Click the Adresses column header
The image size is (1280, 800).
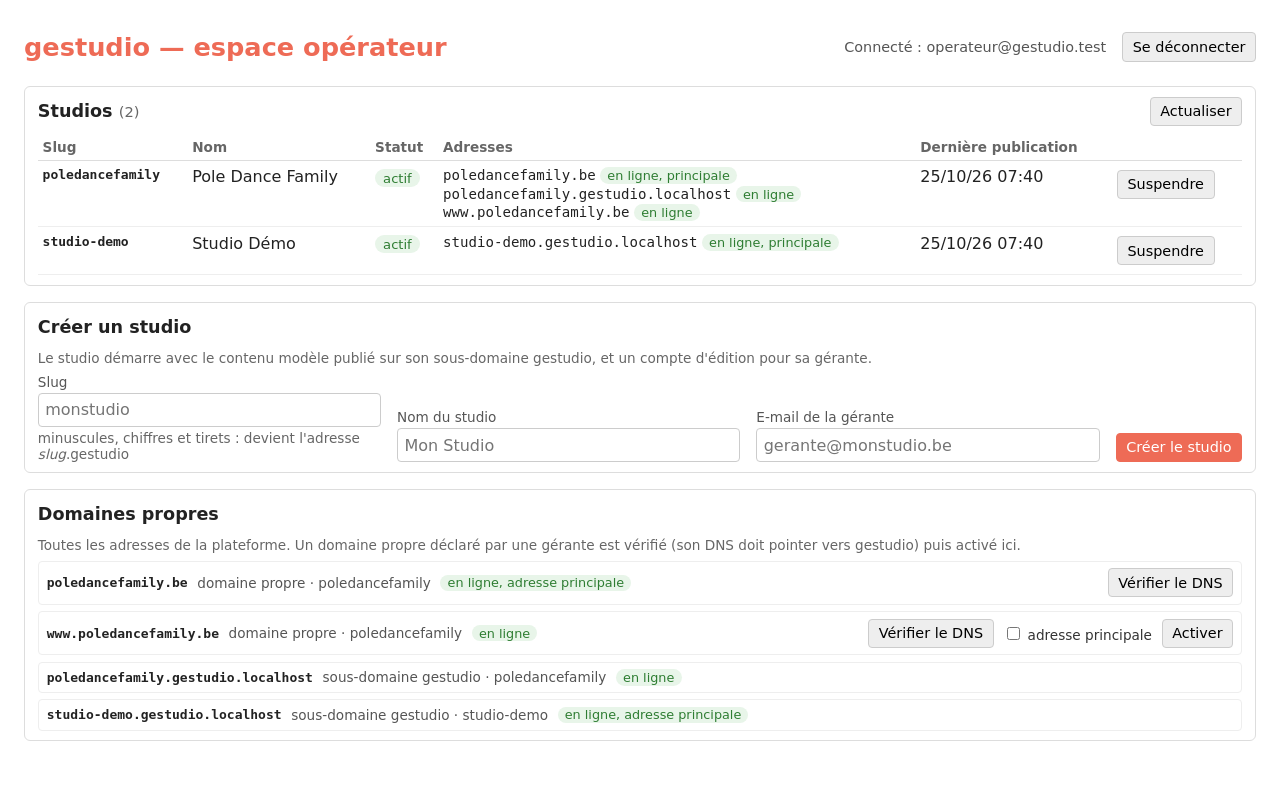(478, 147)
